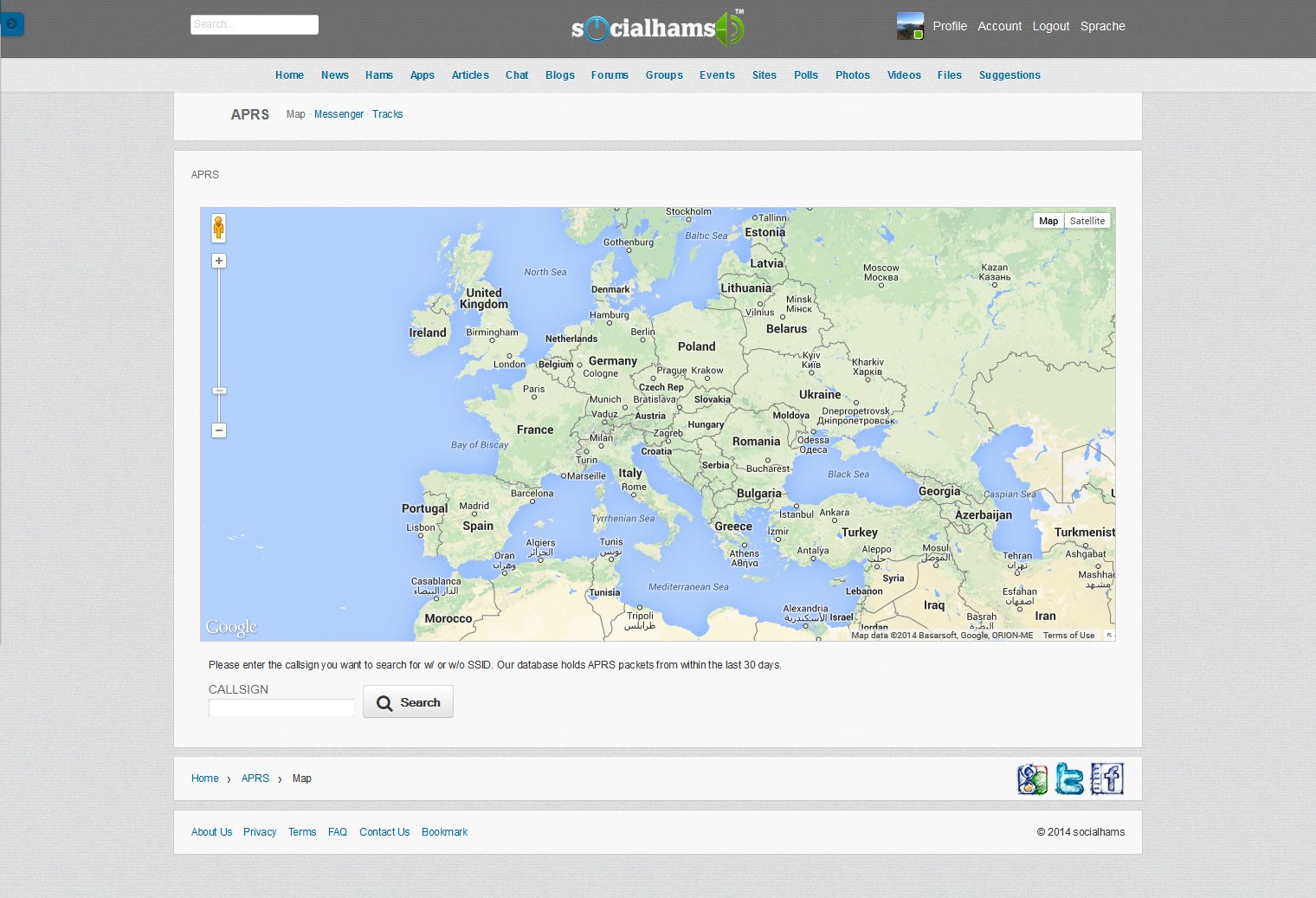Zoom out the map with minus button

point(219,430)
